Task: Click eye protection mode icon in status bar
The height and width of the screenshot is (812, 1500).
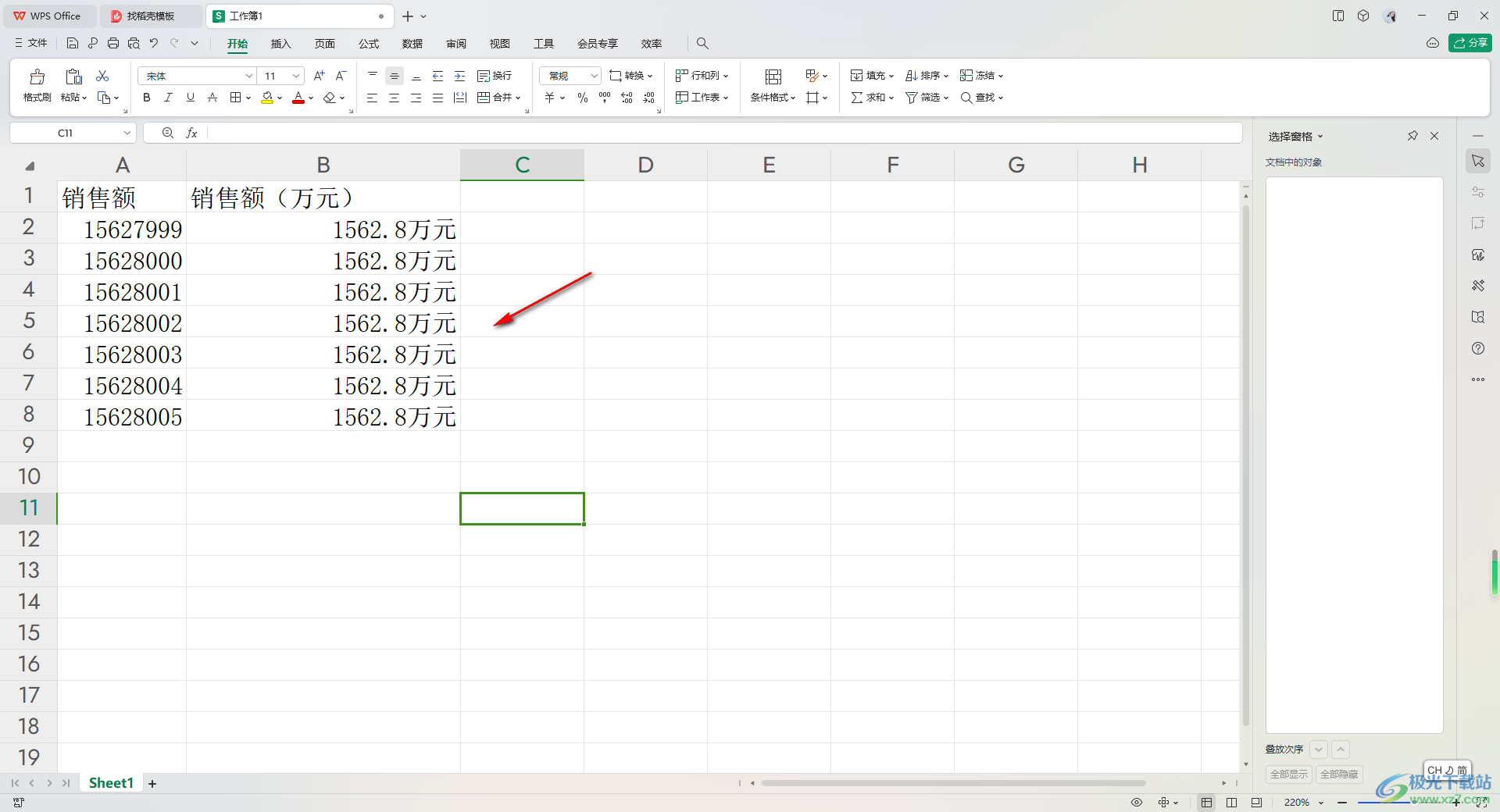Action: (x=1137, y=803)
